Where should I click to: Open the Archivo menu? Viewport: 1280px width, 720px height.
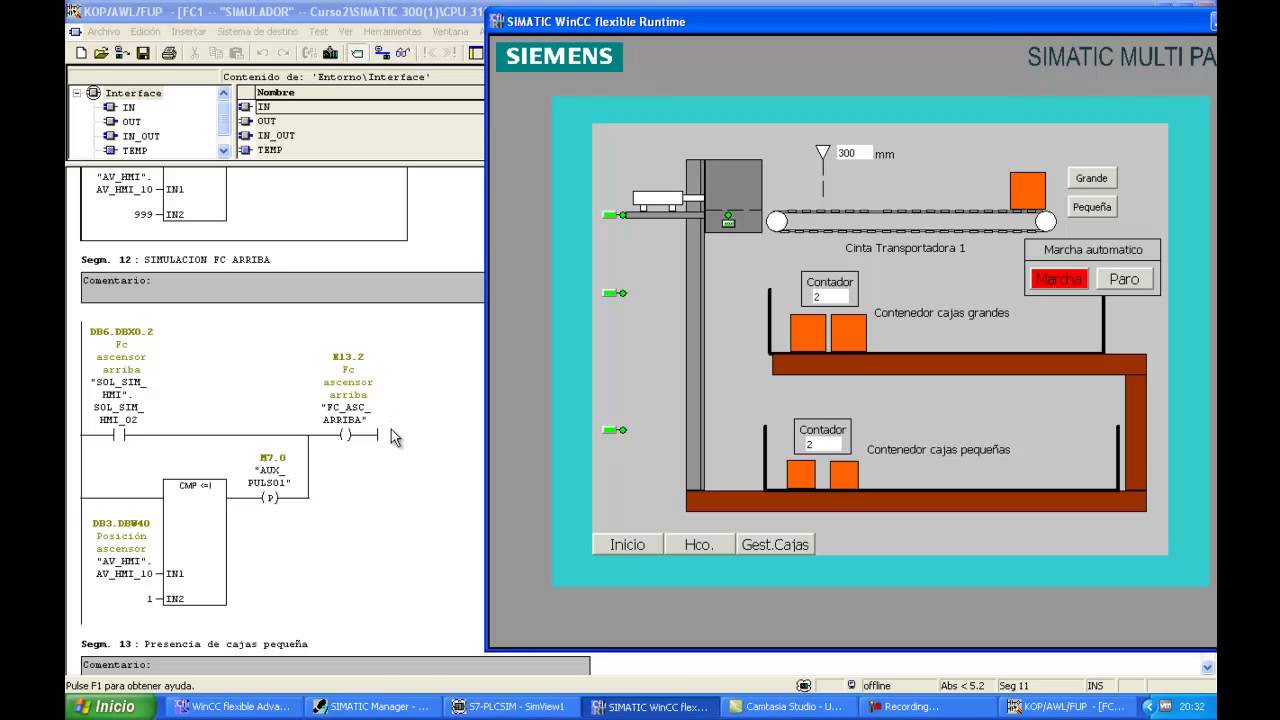(x=104, y=32)
